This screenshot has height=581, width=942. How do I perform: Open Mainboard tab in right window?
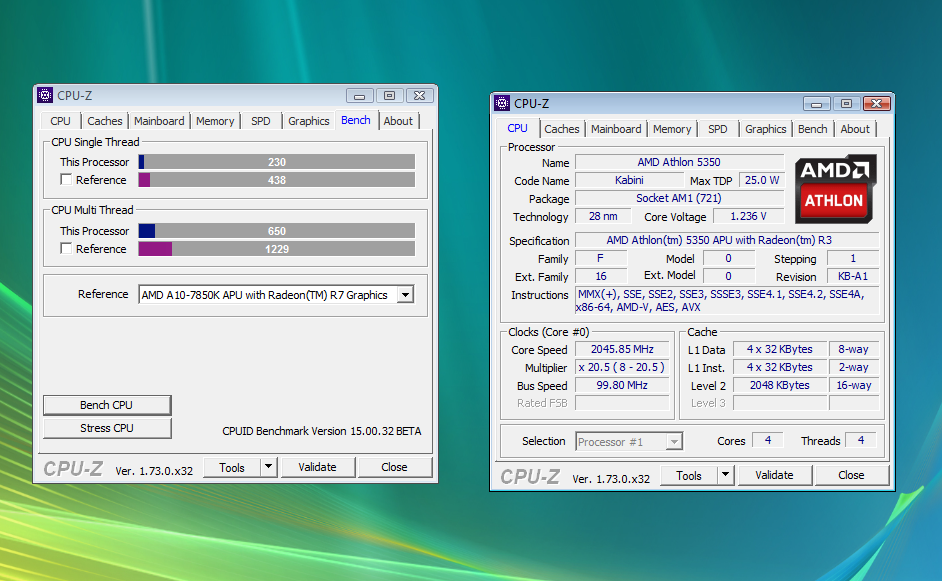pyautogui.click(x=616, y=129)
